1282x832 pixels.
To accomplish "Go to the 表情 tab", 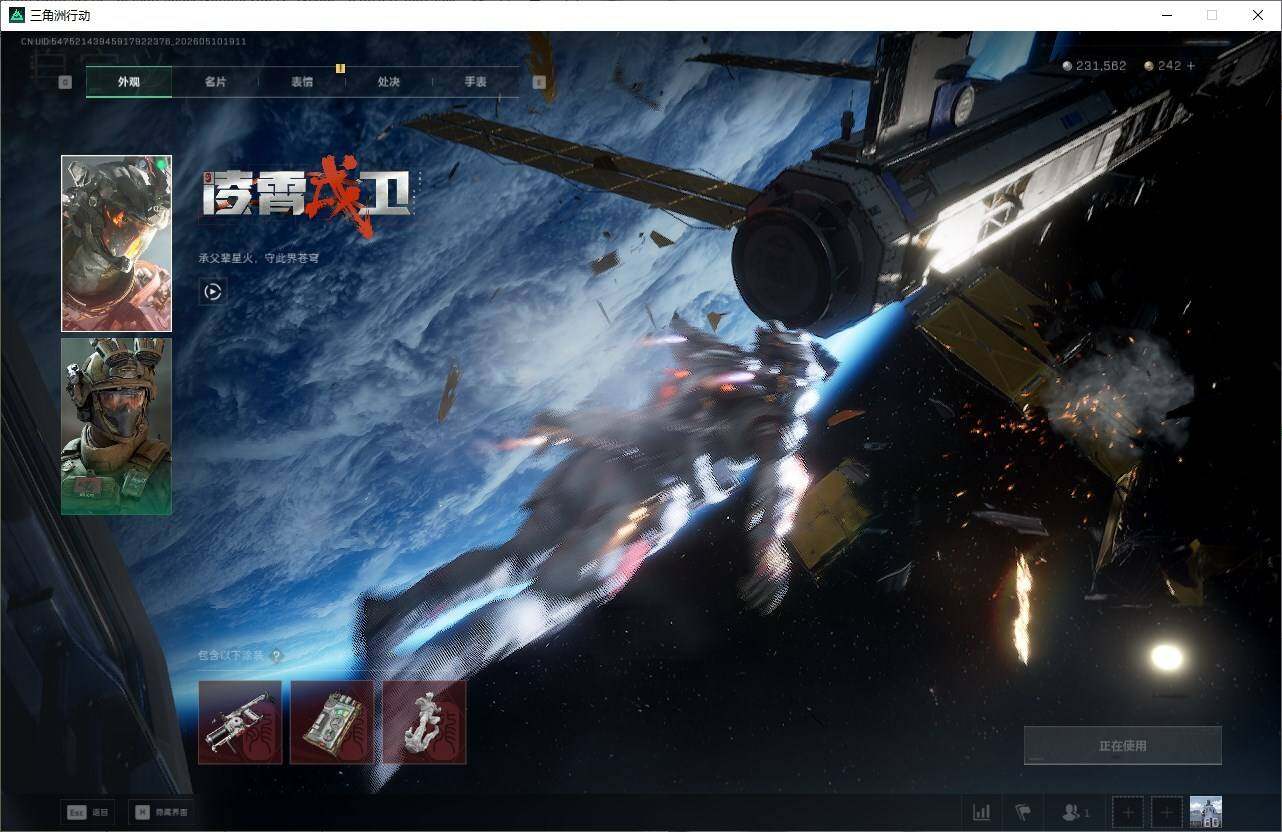I will (x=302, y=82).
